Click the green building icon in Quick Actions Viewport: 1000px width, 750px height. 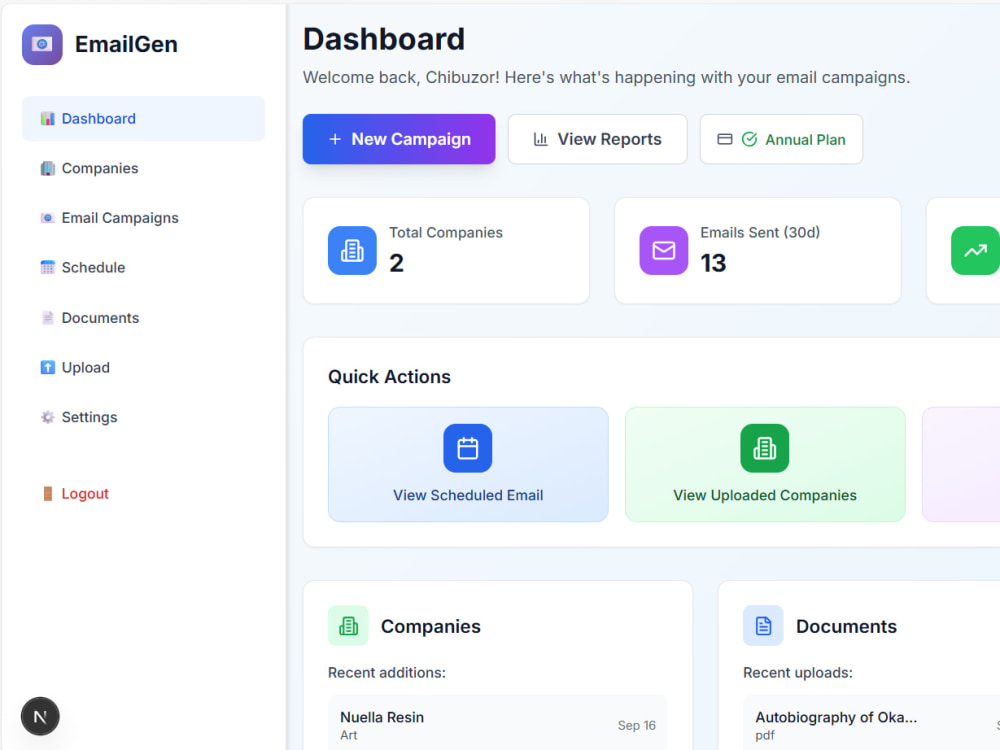point(765,448)
